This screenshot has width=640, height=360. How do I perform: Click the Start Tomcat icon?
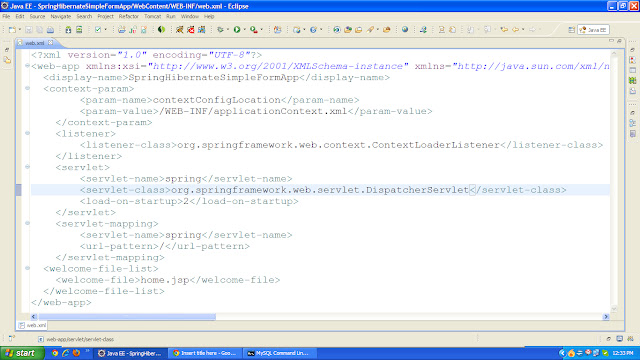pos(180,30)
